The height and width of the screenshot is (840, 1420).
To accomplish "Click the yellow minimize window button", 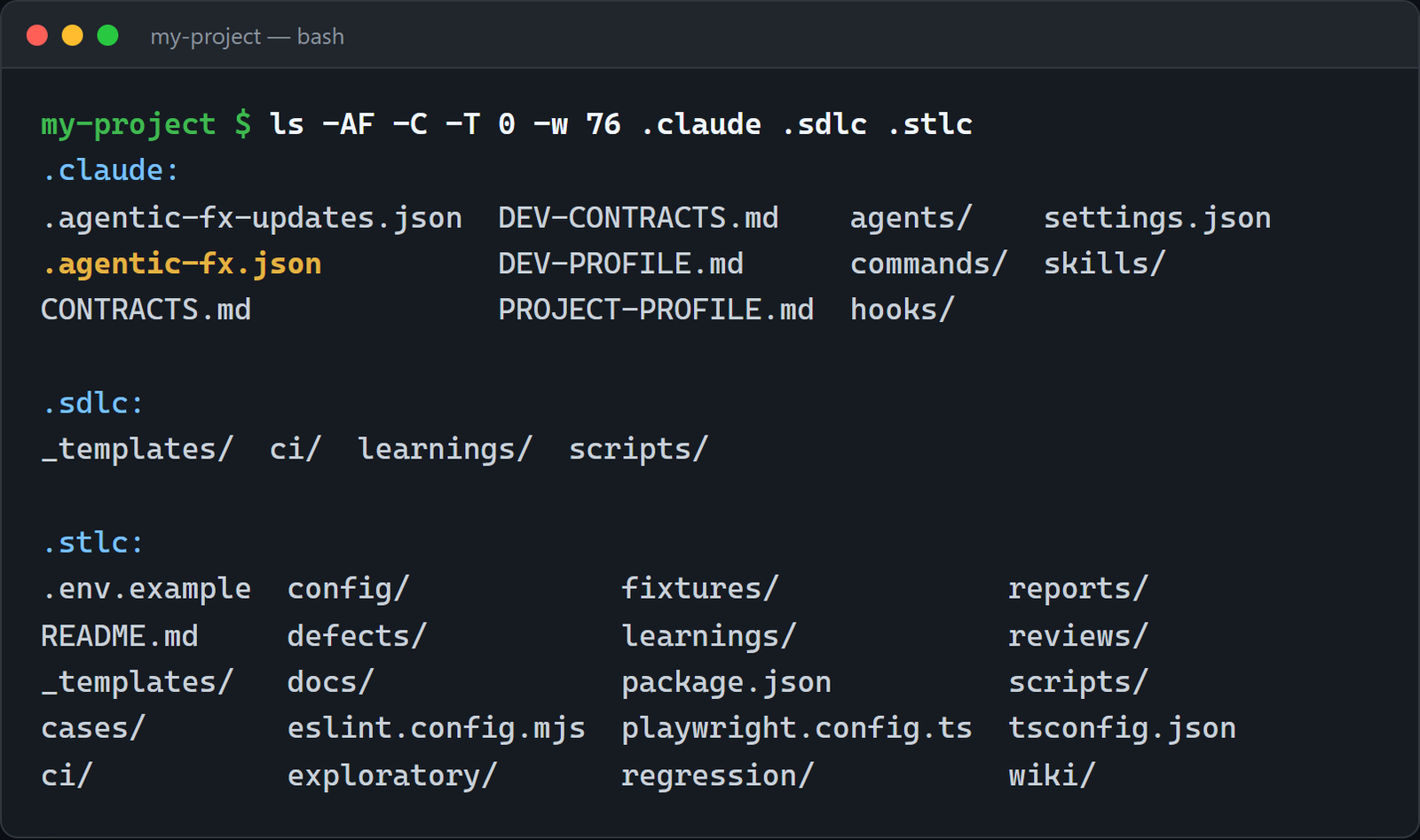I will click(x=73, y=35).
